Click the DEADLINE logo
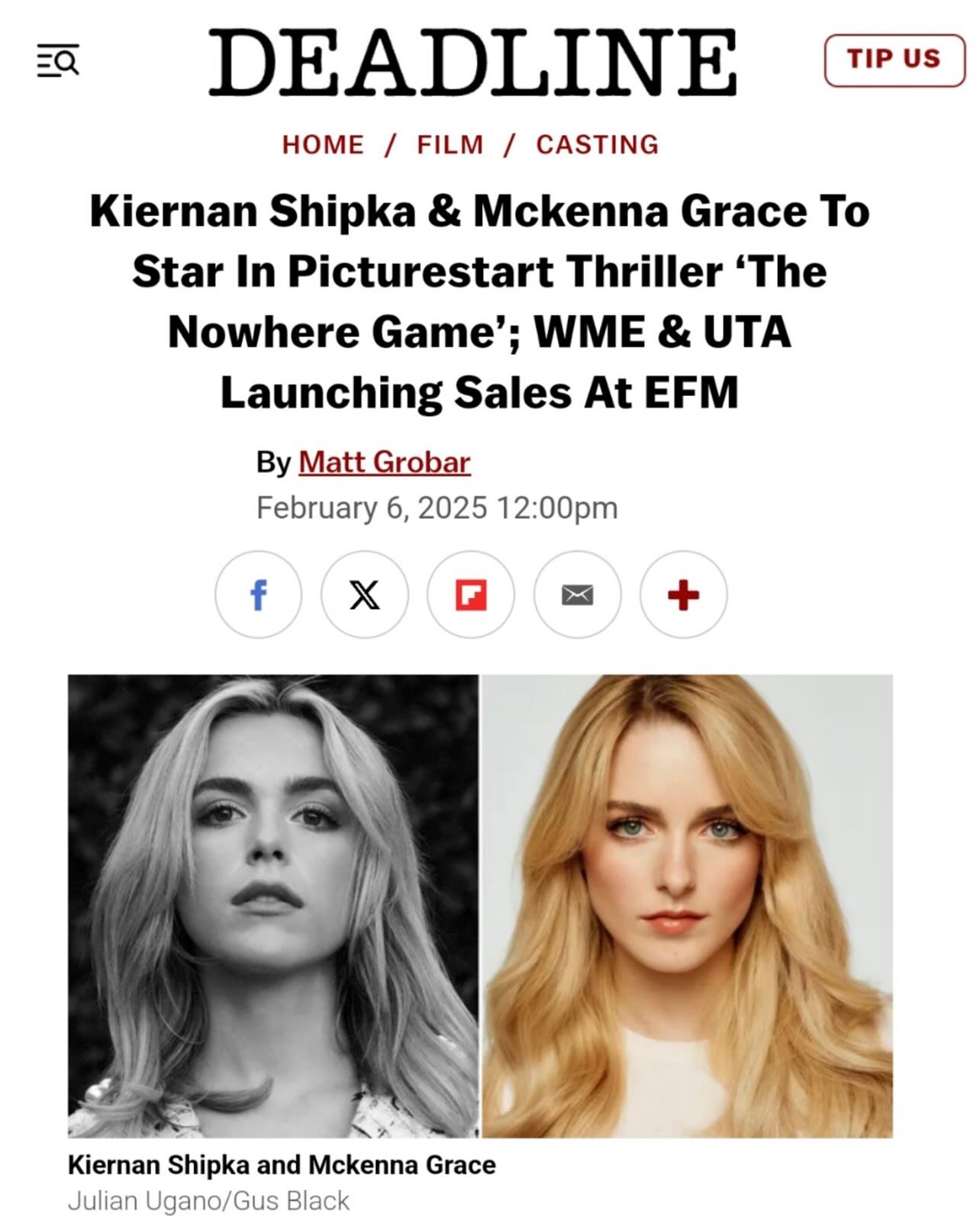 [472, 61]
